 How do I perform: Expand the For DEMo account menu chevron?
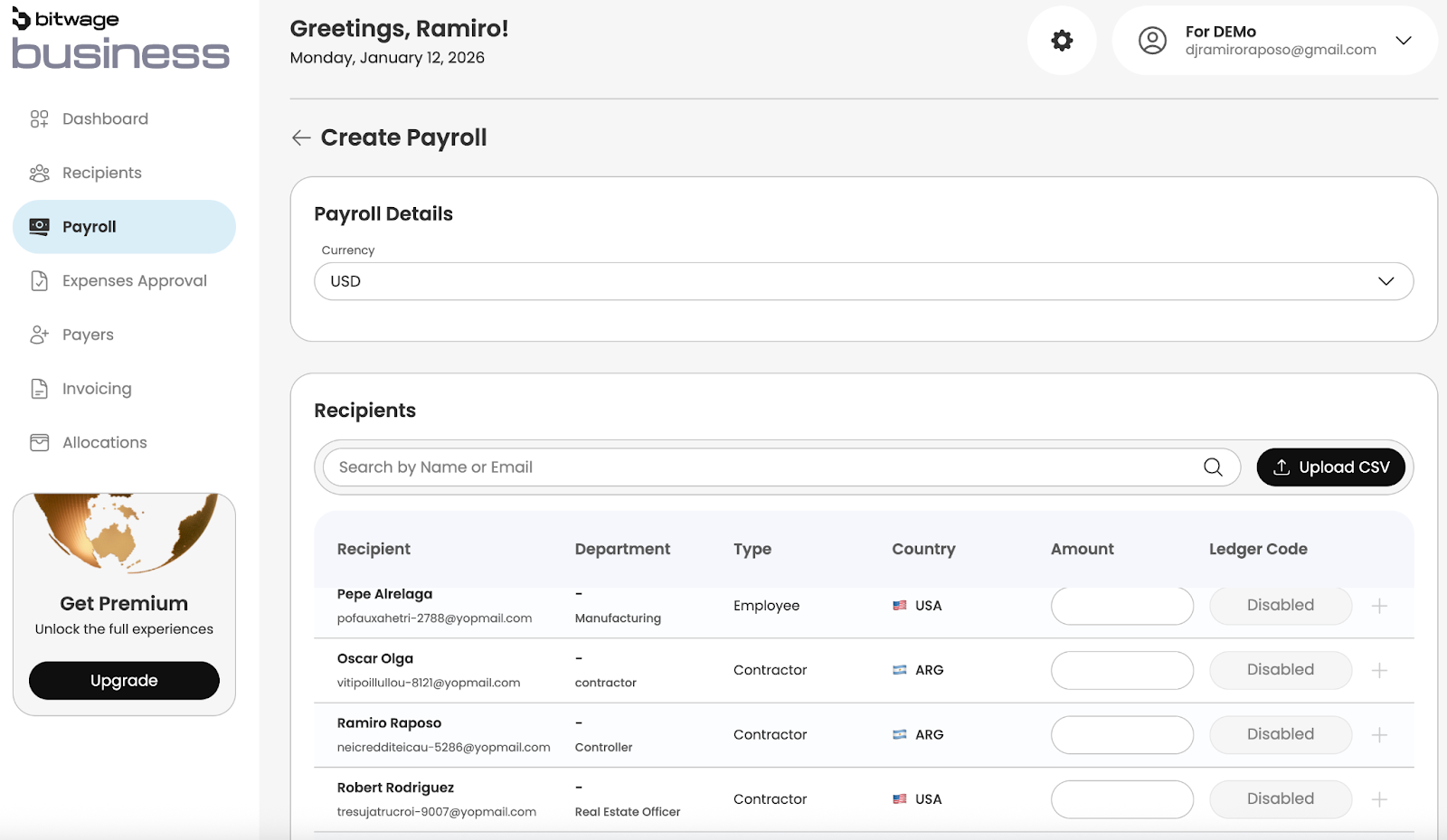tap(1403, 41)
